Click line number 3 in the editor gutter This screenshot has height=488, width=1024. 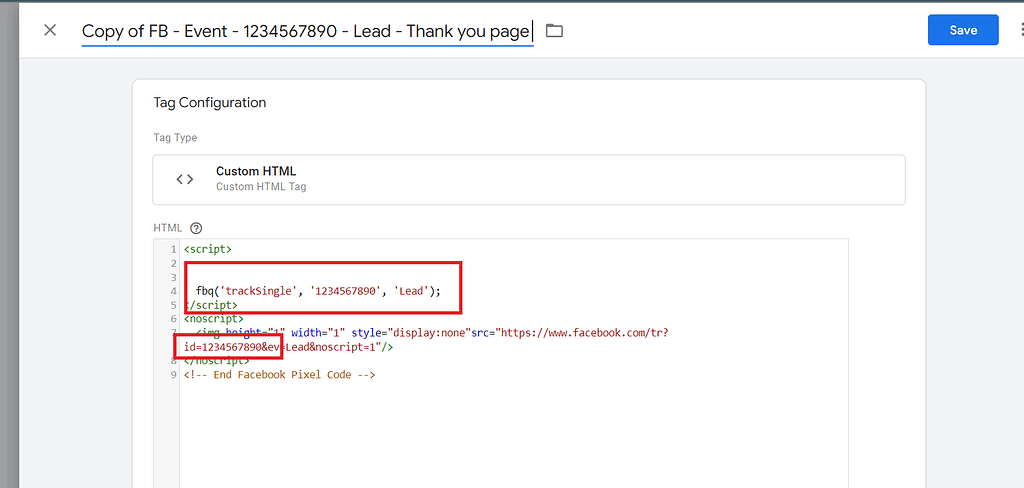173,277
